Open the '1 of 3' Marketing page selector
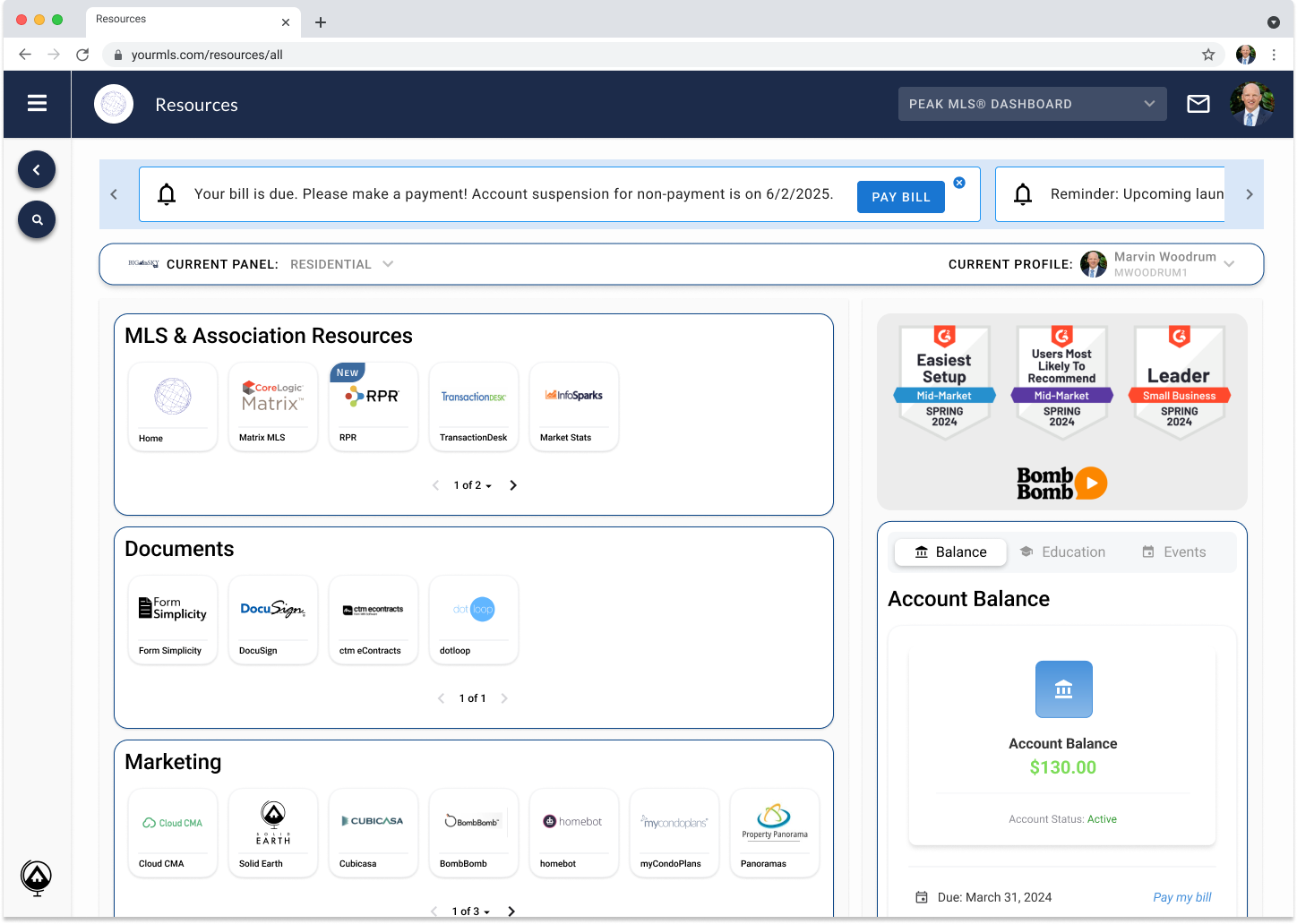The height and width of the screenshot is (924, 1297). 470,911
